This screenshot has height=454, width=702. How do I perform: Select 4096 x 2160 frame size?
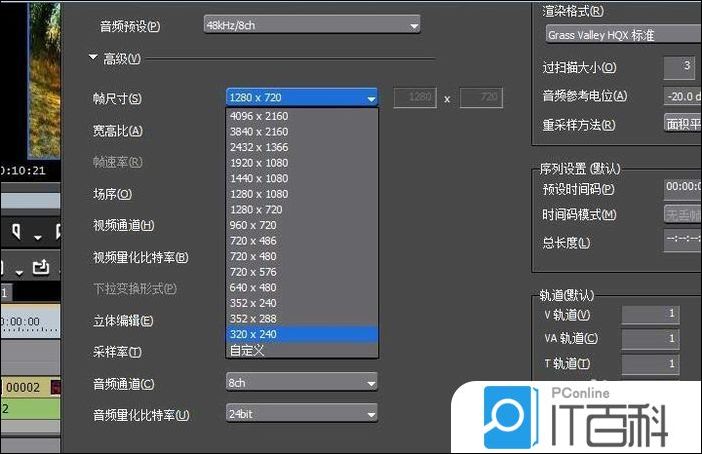point(302,116)
